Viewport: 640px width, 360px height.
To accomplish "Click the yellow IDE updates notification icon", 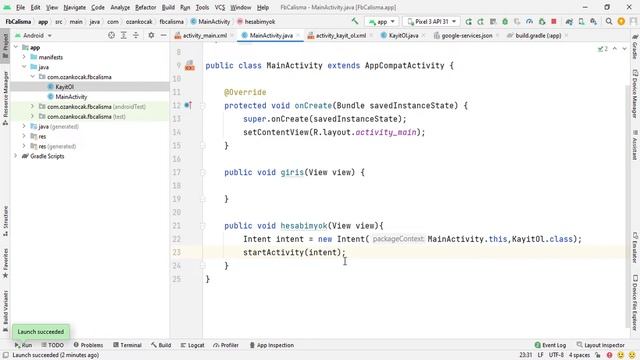I will pyautogui.click(x=621, y=22).
